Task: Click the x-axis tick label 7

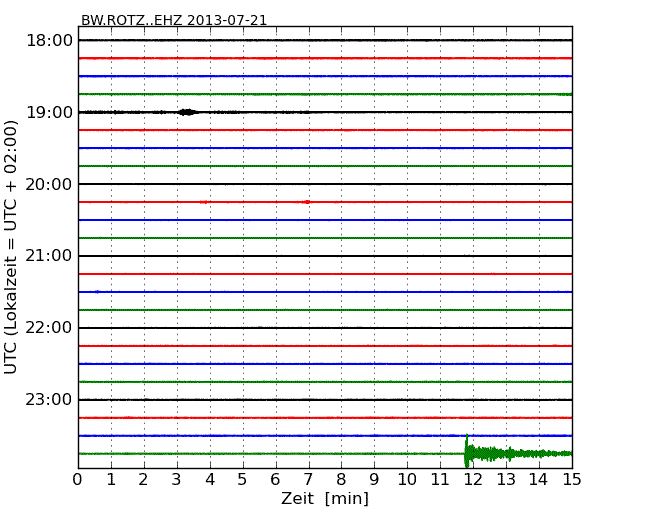Action: point(308,479)
